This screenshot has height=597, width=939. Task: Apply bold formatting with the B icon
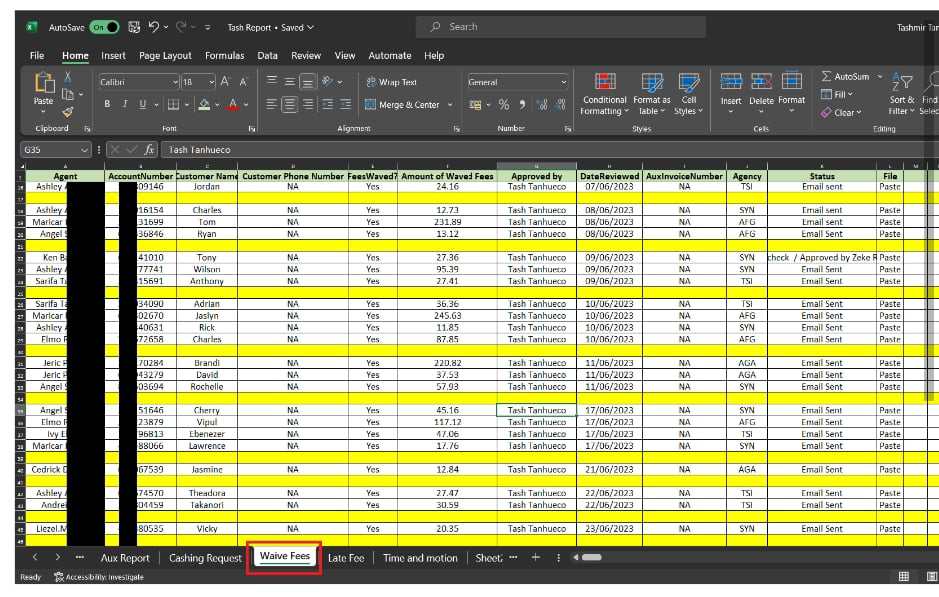point(108,104)
